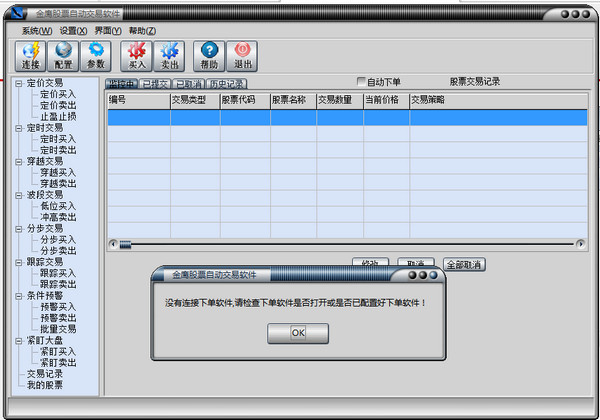Click the 卖出 sell toolbar icon

click(x=169, y=56)
